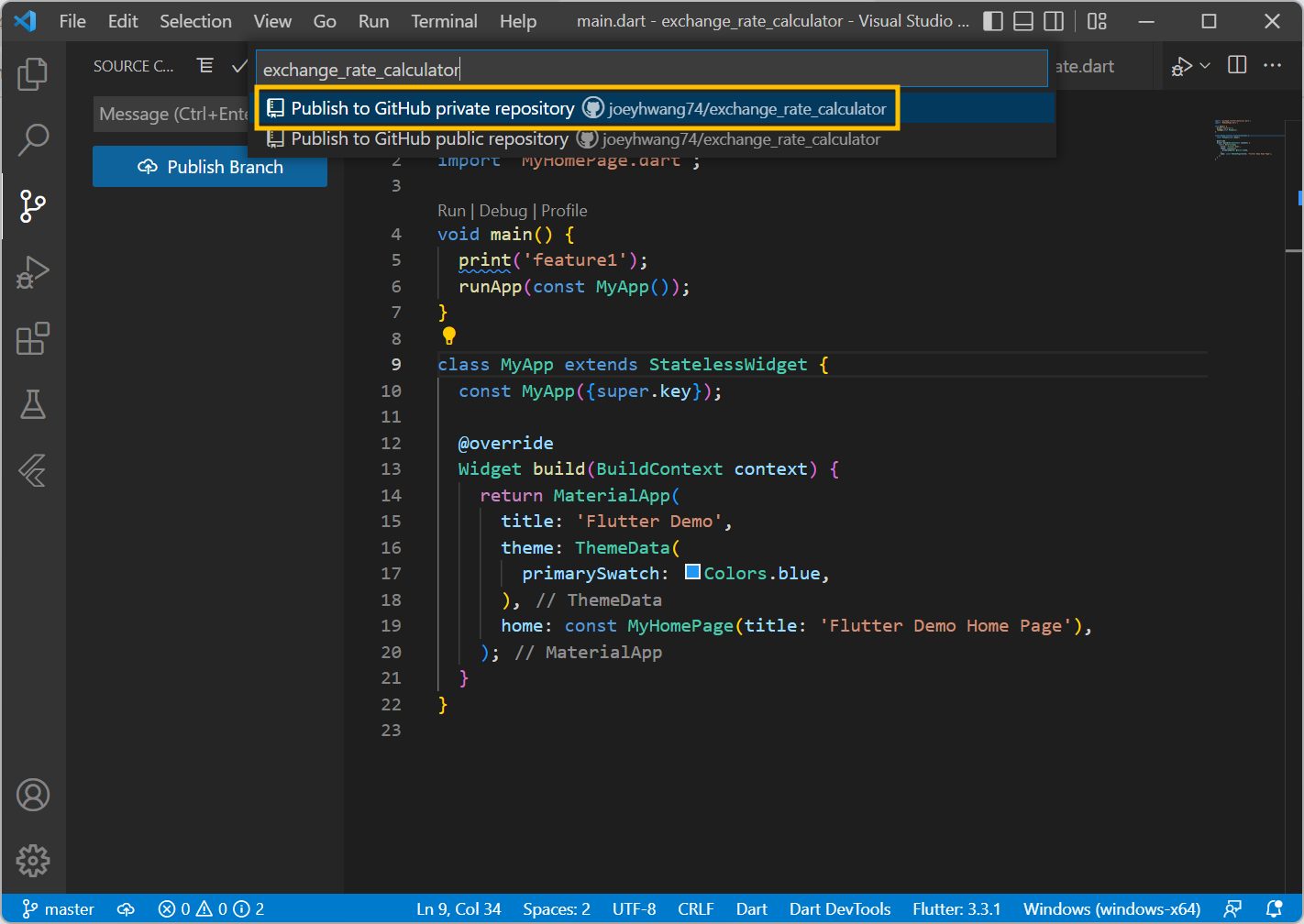Image resolution: width=1304 pixels, height=924 pixels.
Task: Click the commit Message input box
Action: pos(172,114)
